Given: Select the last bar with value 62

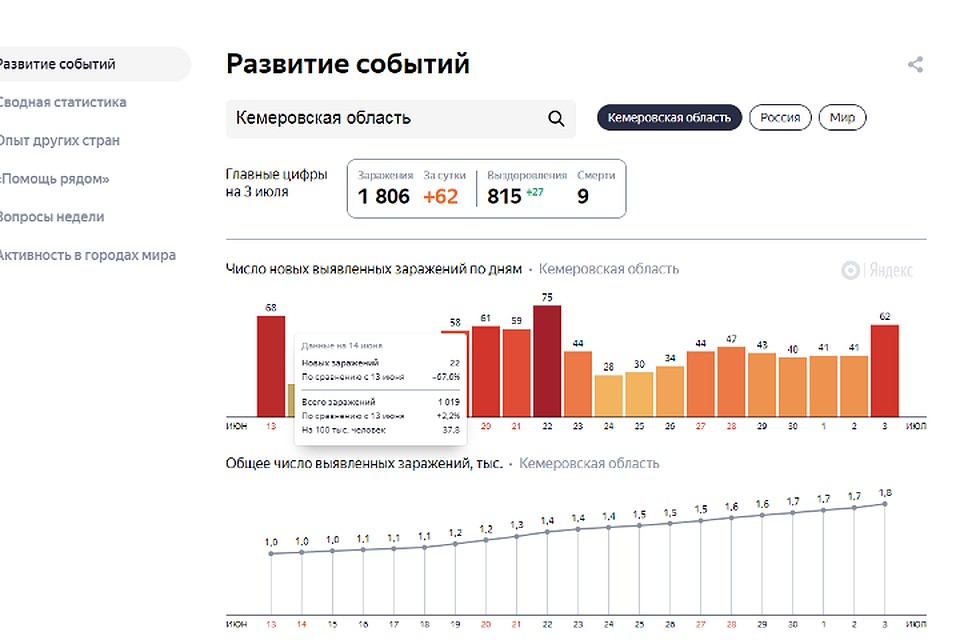Looking at the screenshot, I should coord(885,370).
